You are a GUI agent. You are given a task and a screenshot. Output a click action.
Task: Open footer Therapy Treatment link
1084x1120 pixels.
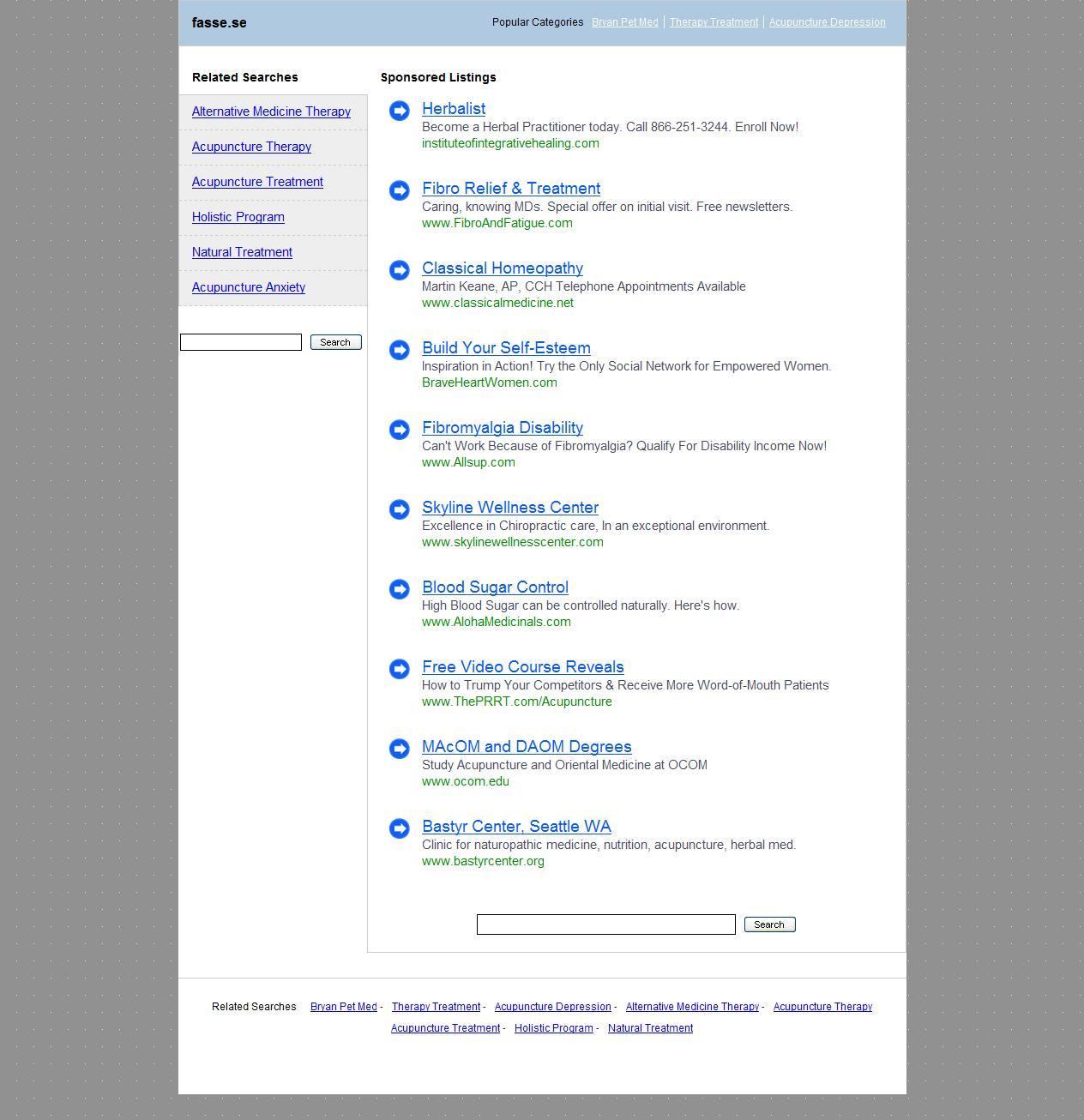click(436, 1007)
